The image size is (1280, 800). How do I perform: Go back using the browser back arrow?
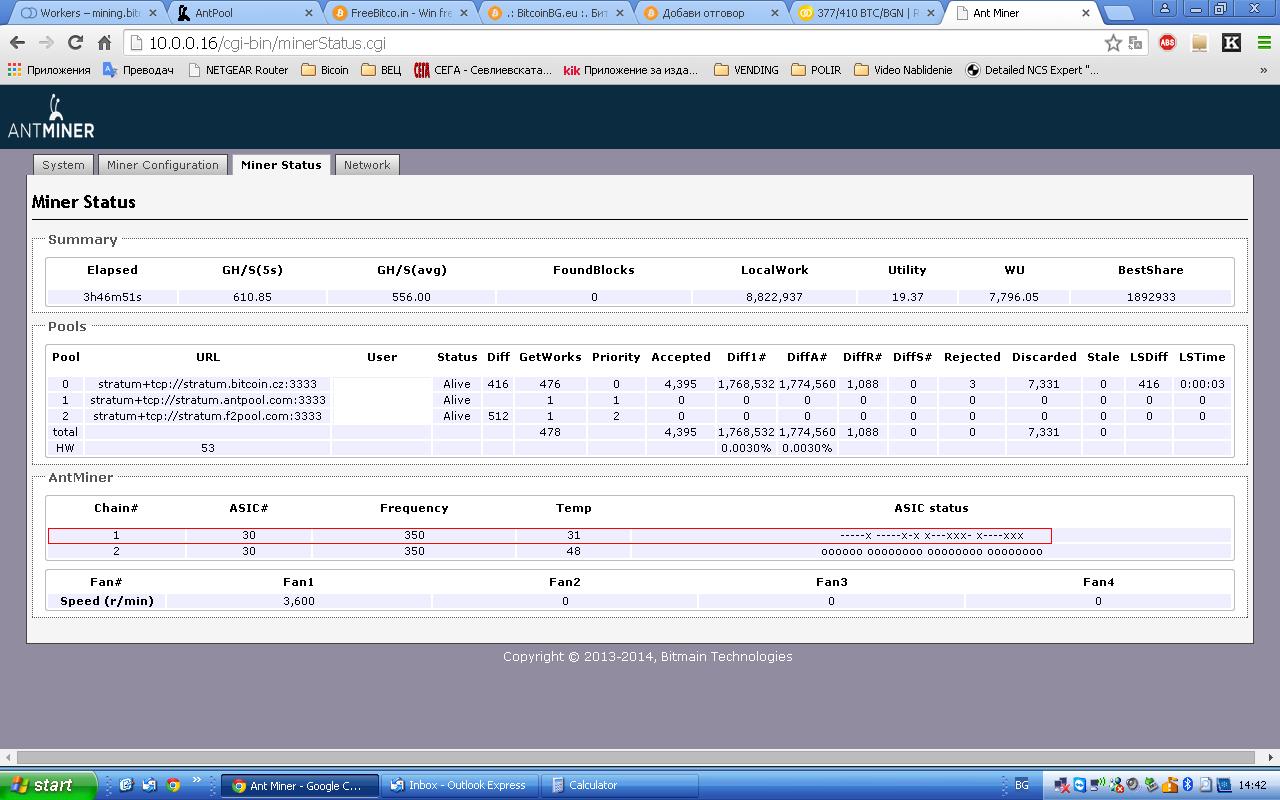17,43
